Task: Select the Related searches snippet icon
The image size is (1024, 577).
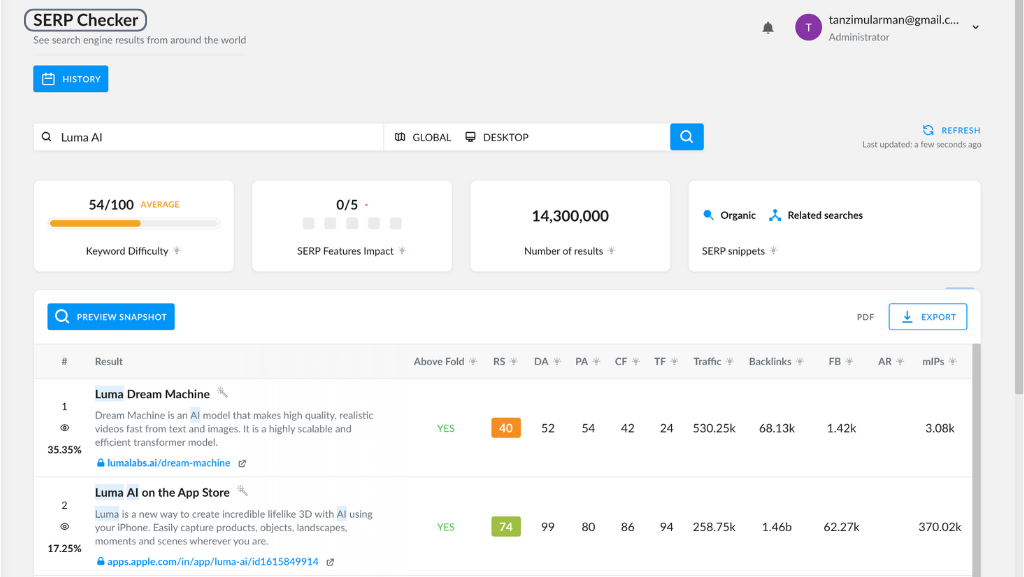Action: point(775,215)
